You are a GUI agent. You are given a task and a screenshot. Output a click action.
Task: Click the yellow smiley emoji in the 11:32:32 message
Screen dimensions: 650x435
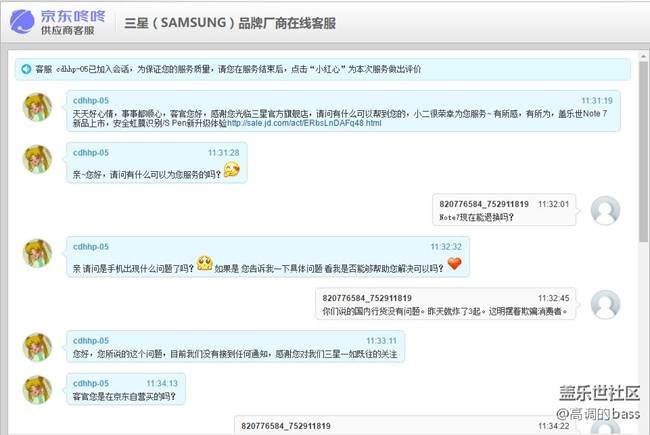pyautogui.click(x=205, y=264)
